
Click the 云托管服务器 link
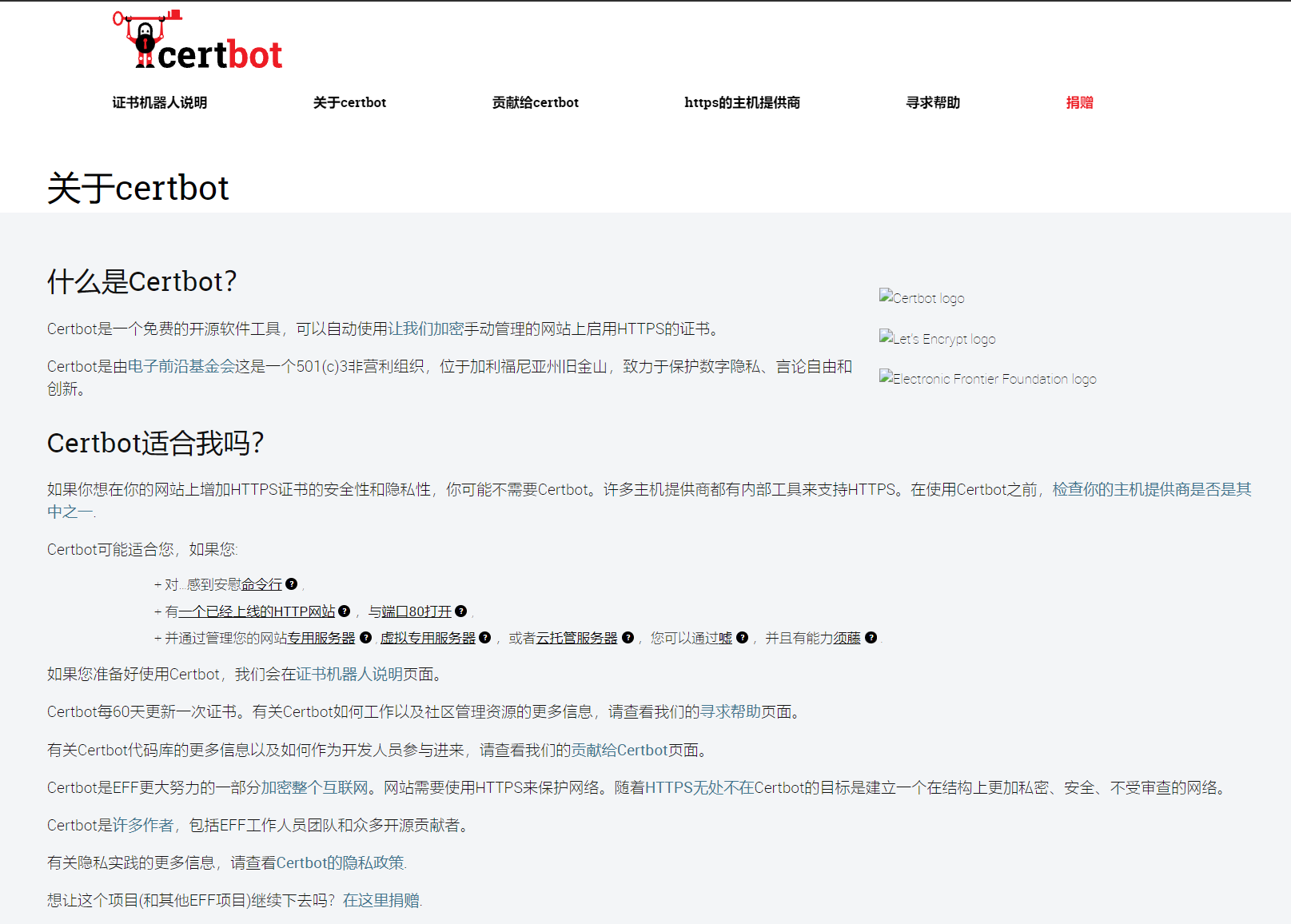point(576,639)
